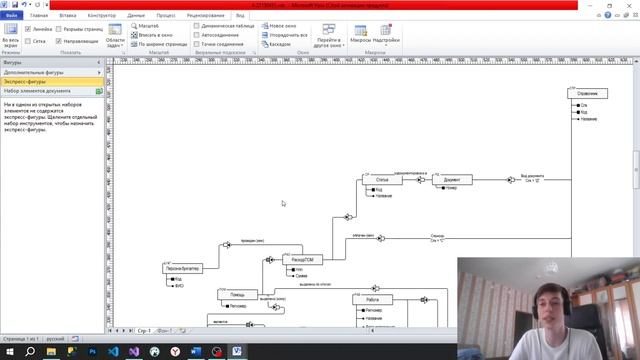Image resolution: width=640 pixels, height=360 pixels.
Task: Expand the Дополнительные фигуры menu arrow
Action: pos(99,73)
